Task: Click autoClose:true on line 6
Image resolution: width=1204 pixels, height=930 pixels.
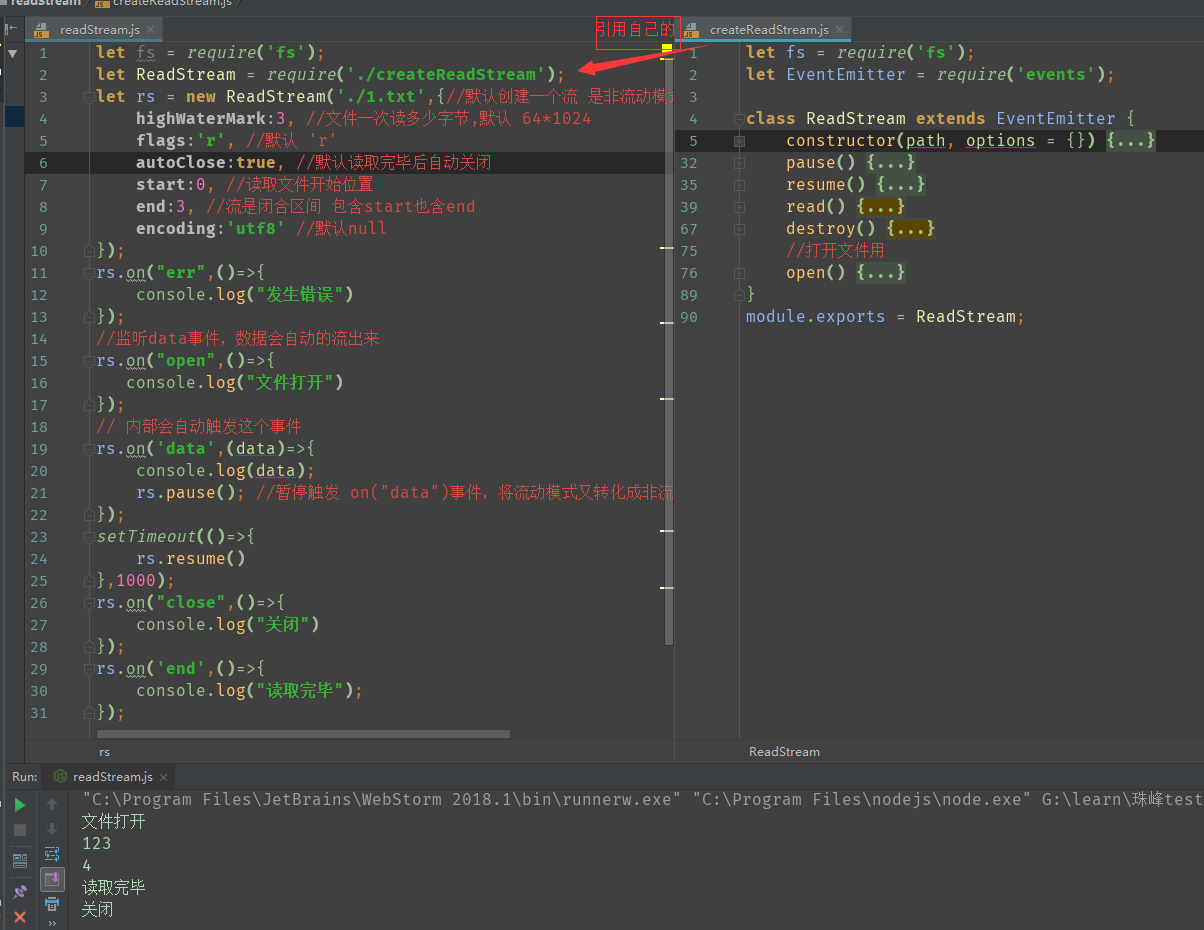Action: click(x=206, y=163)
